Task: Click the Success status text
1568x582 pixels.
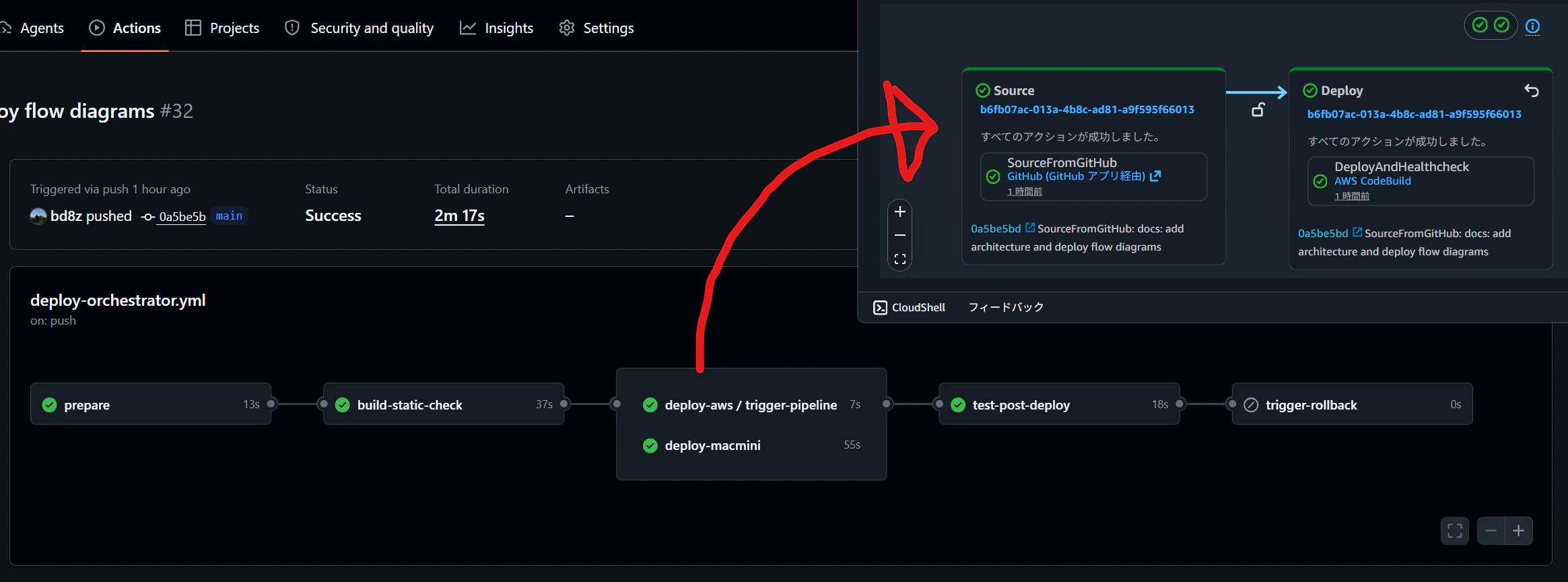Action: [x=333, y=216]
